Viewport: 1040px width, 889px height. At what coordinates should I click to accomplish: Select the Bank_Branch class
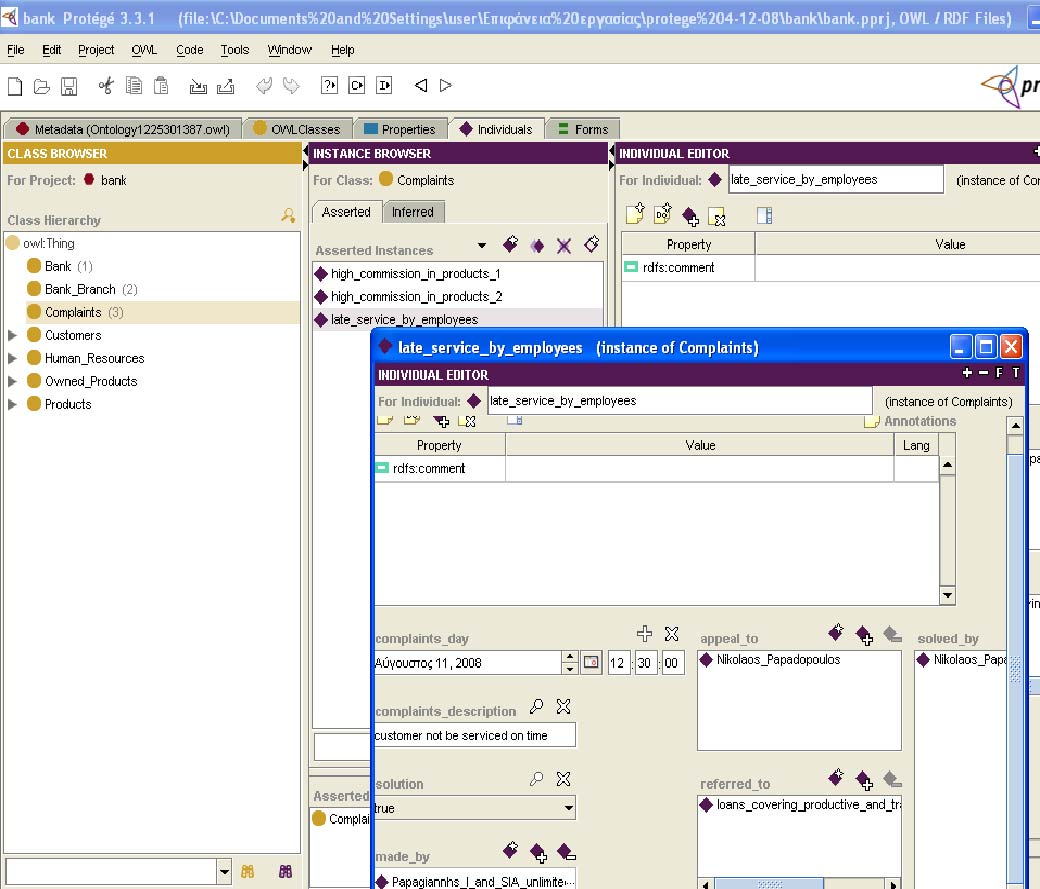80,290
